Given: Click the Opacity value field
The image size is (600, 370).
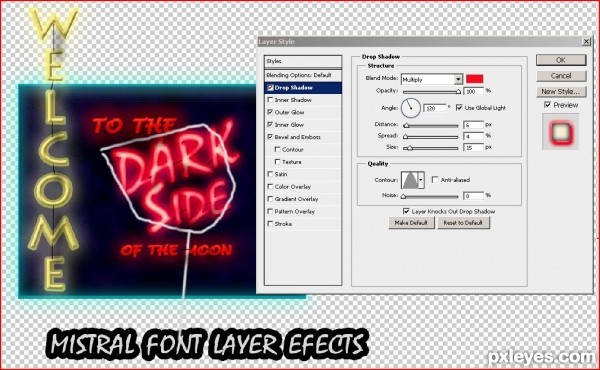Looking at the screenshot, I should click(x=474, y=91).
